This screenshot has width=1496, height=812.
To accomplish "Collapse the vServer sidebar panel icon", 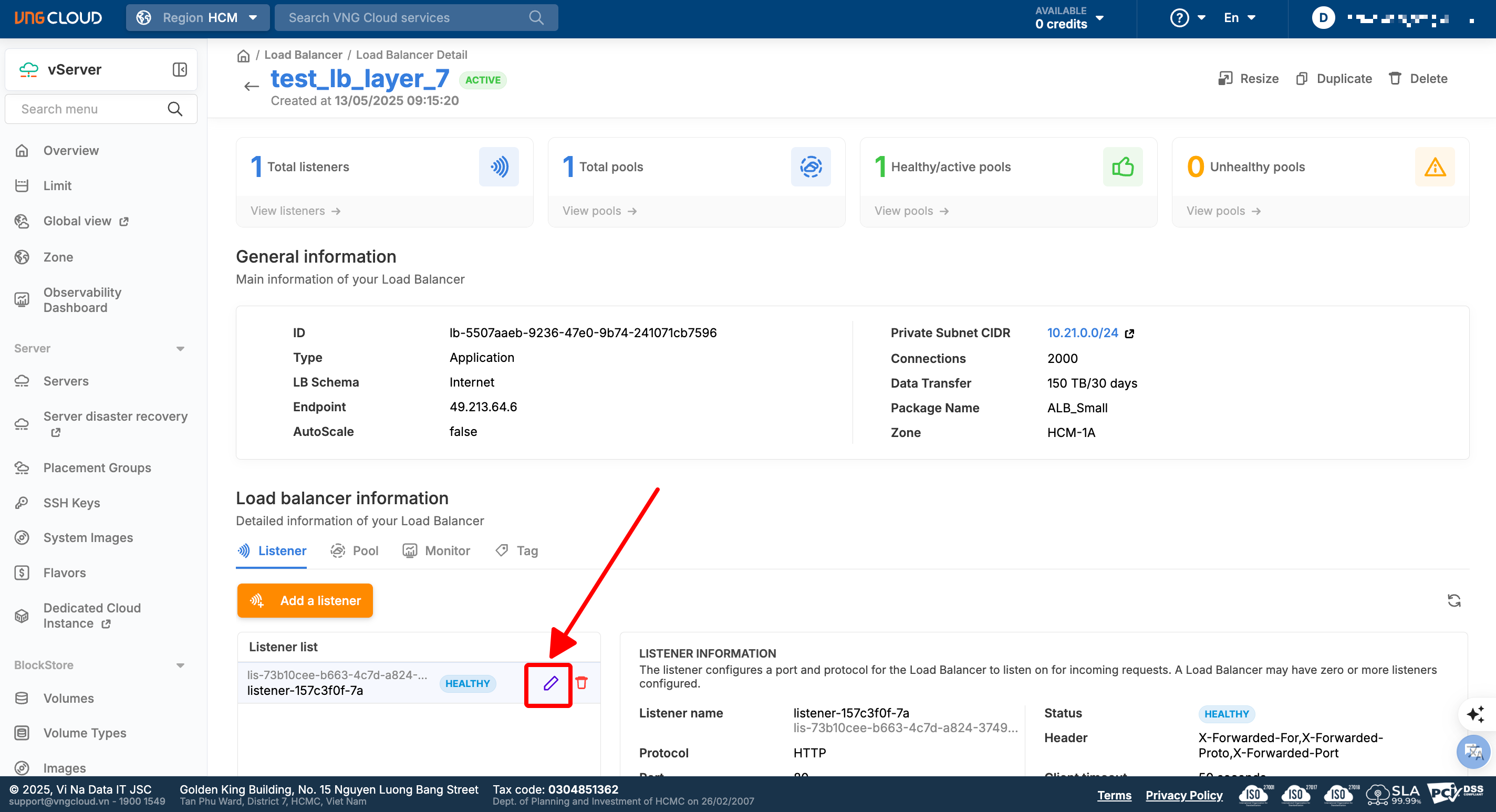I will click(180, 70).
